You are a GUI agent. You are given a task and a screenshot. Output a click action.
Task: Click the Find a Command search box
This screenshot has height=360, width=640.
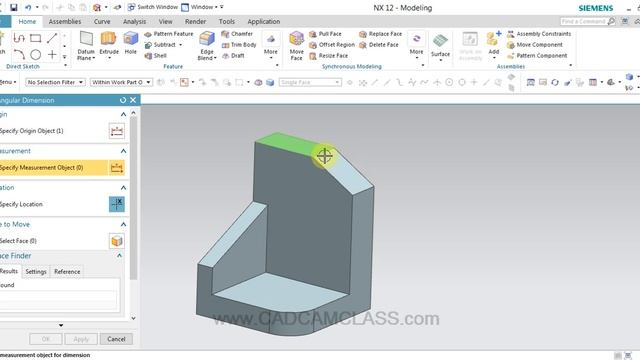(587, 21)
